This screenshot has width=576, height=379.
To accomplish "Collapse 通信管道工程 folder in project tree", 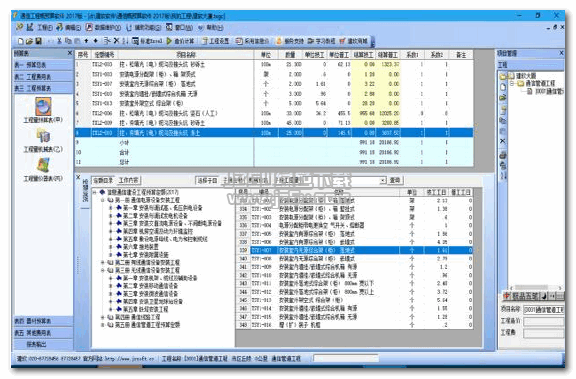I will [x=512, y=84].
